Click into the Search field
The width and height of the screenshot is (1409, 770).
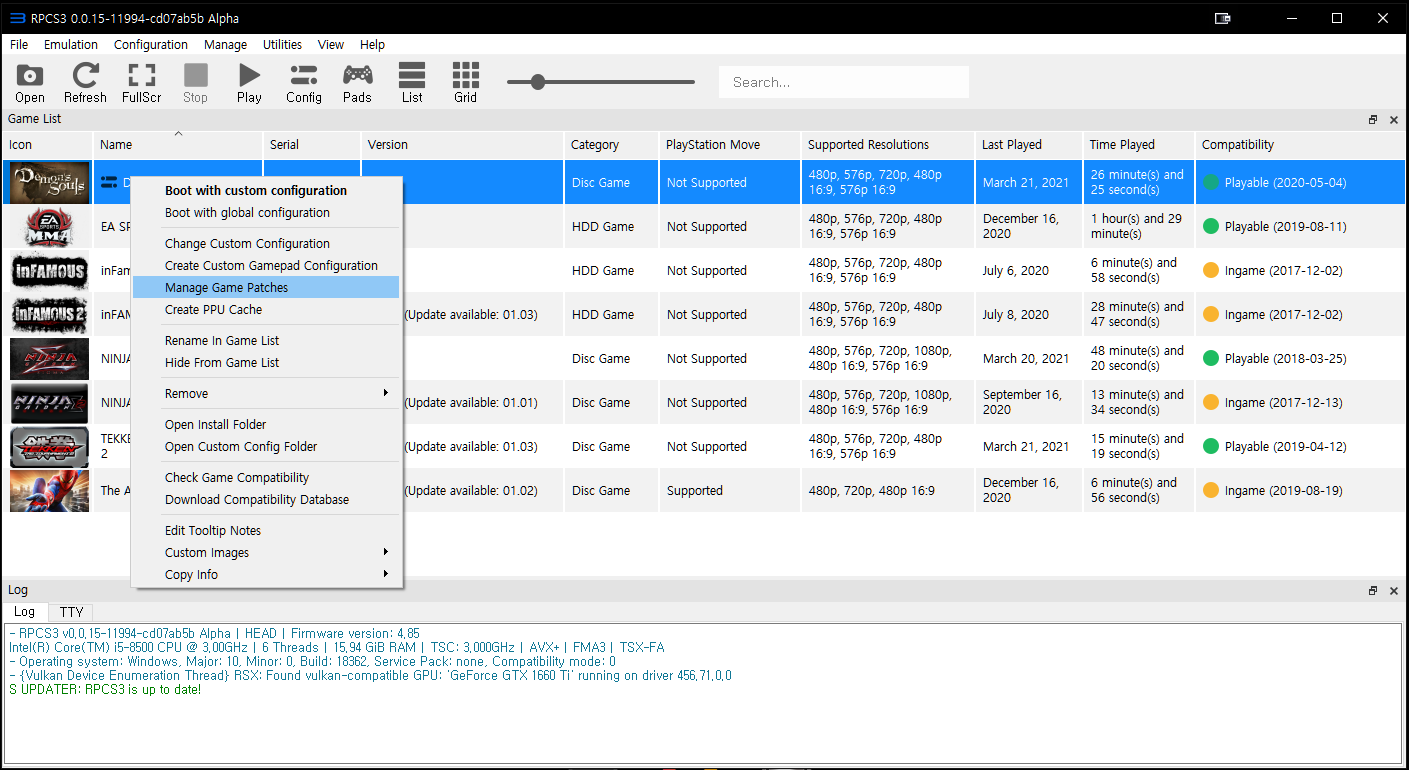coord(844,82)
